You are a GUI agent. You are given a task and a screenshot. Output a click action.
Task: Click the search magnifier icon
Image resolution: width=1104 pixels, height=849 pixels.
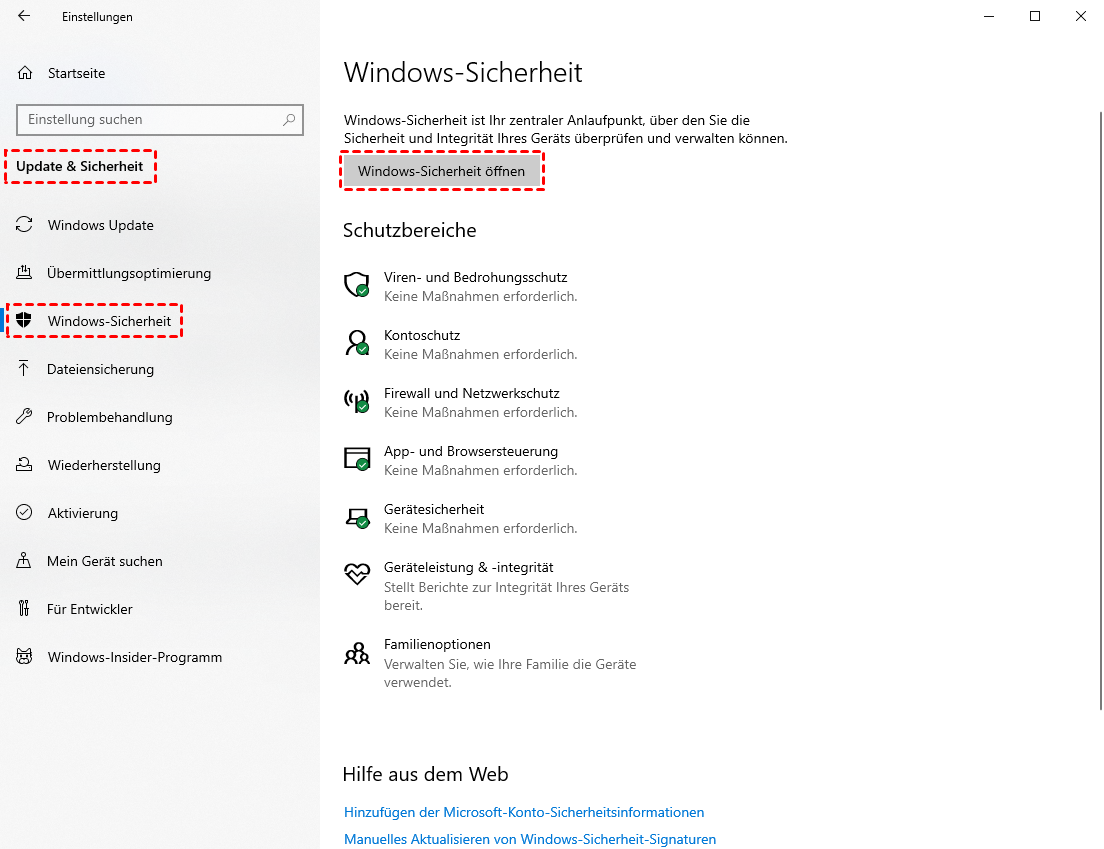[289, 119]
